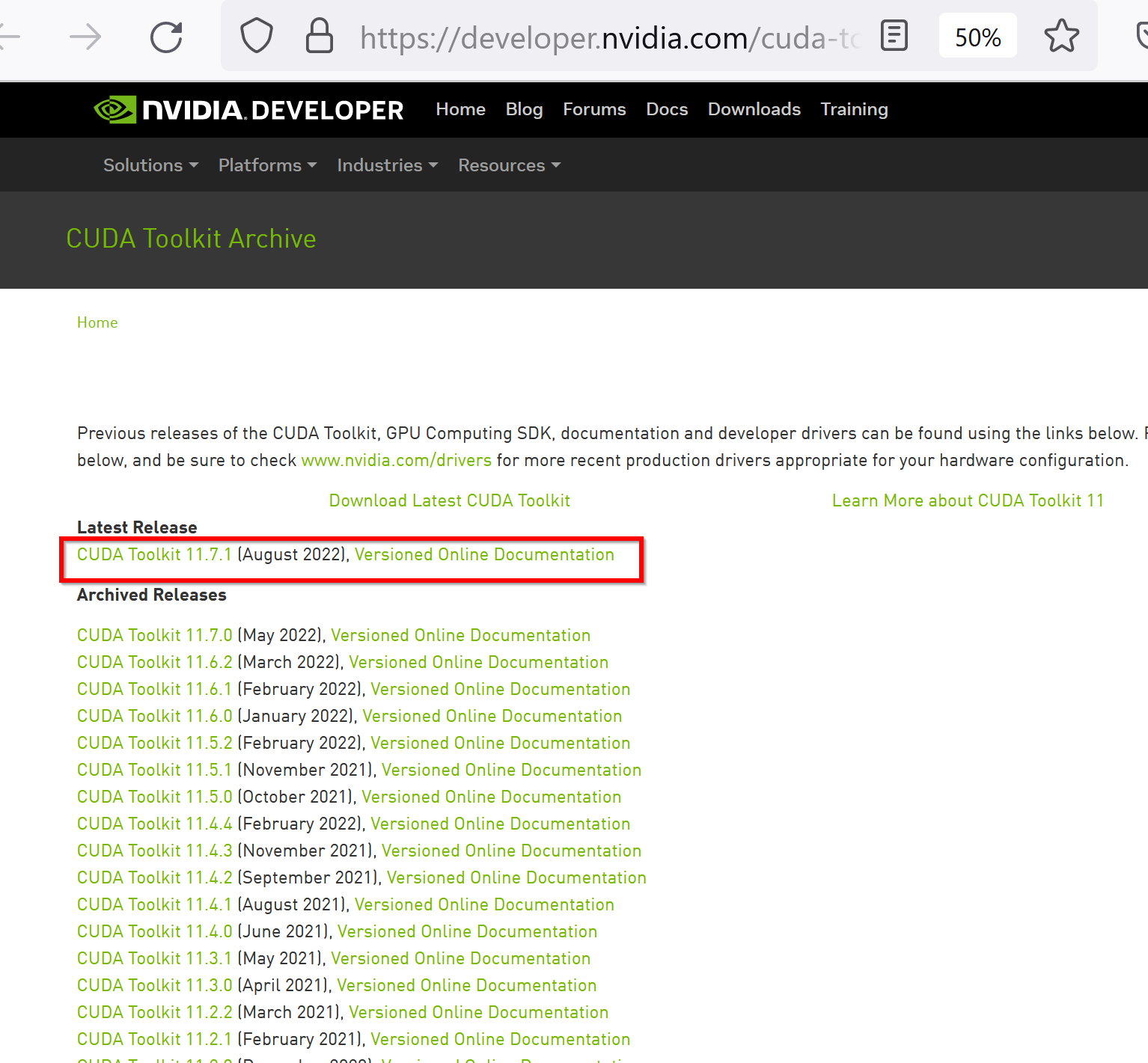Expand the Industries dropdown menu
This screenshot has height=1063, width=1148.
click(x=387, y=165)
